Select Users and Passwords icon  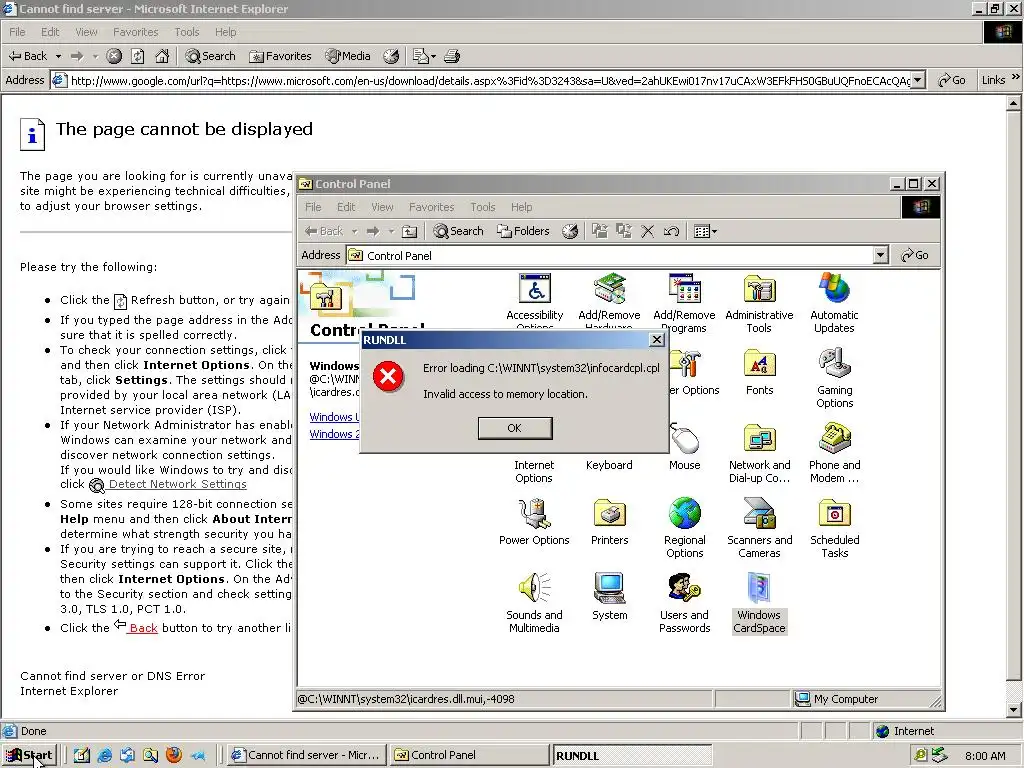[x=684, y=603]
